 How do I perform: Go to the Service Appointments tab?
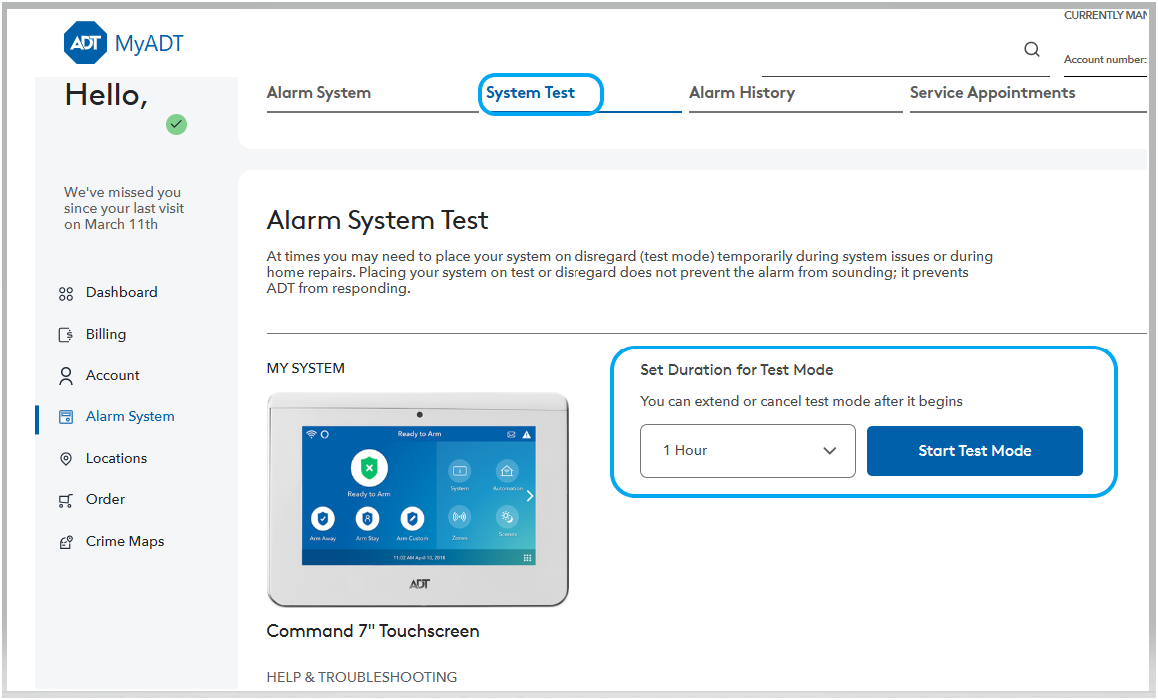[992, 92]
